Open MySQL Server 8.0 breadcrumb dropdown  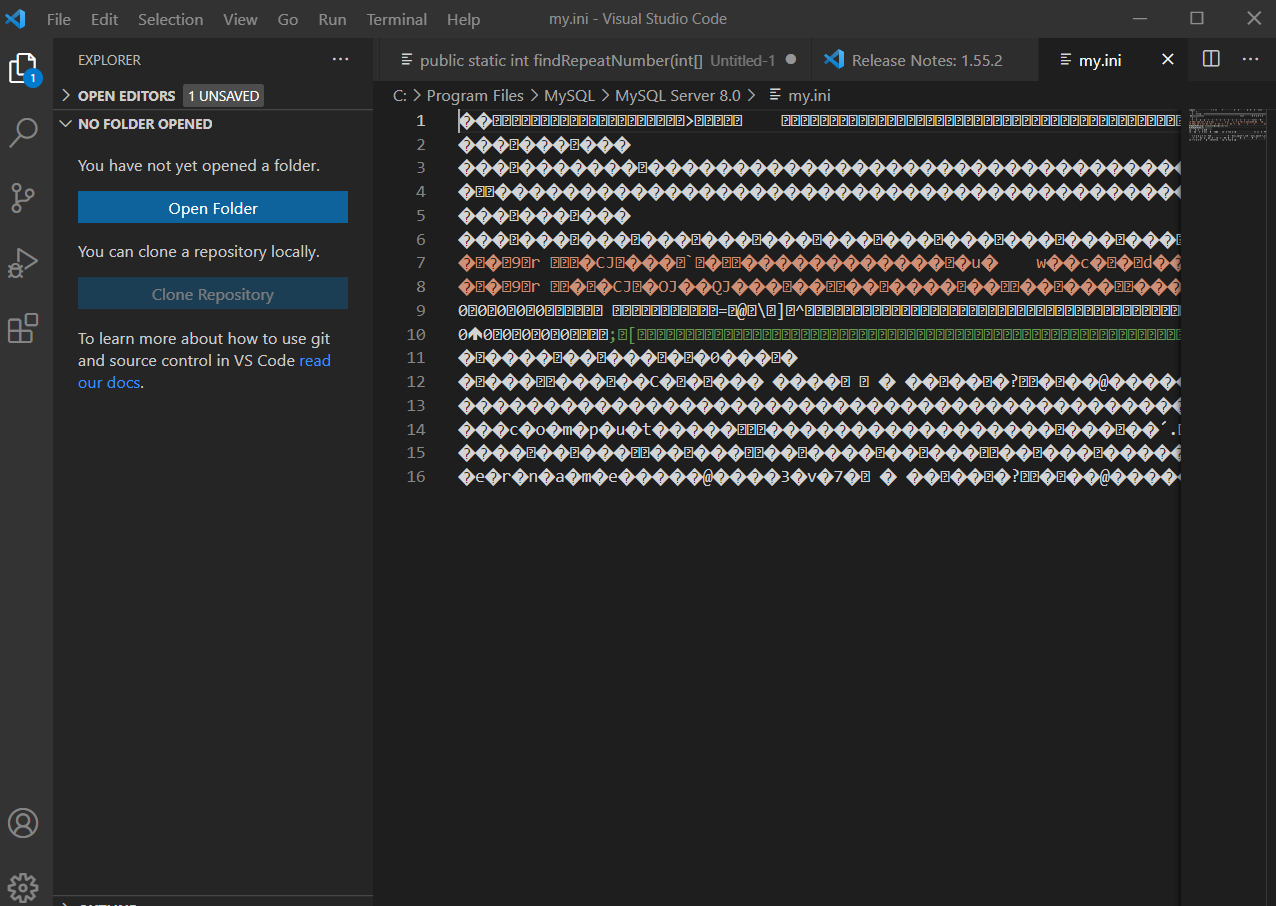click(x=677, y=96)
